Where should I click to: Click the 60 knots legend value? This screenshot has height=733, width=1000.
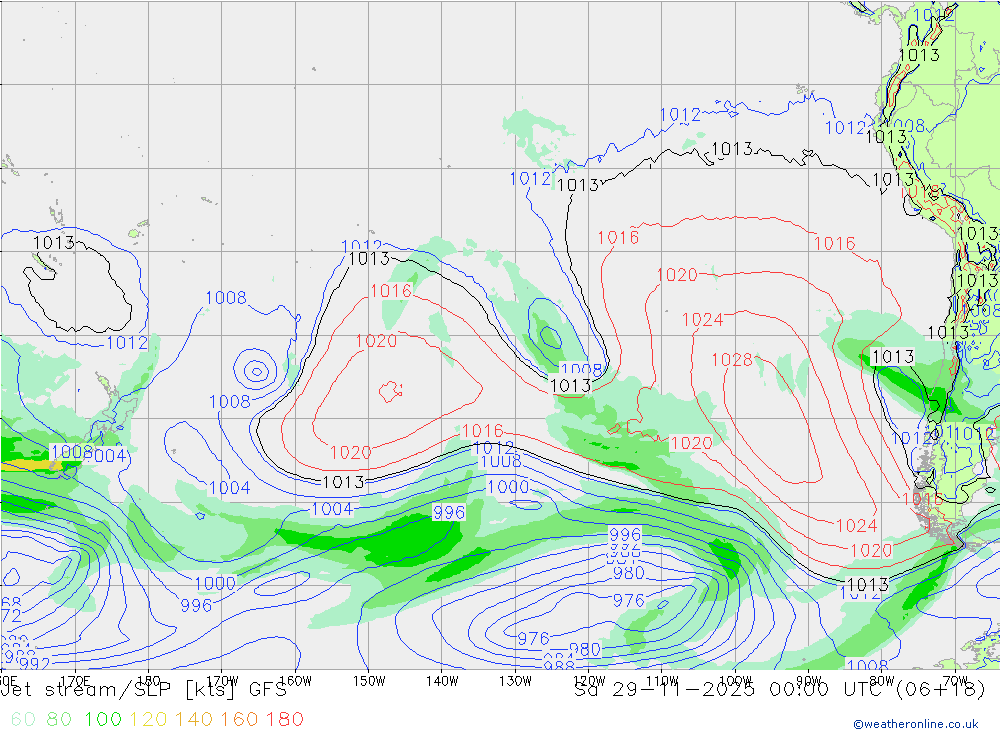tap(23, 719)
